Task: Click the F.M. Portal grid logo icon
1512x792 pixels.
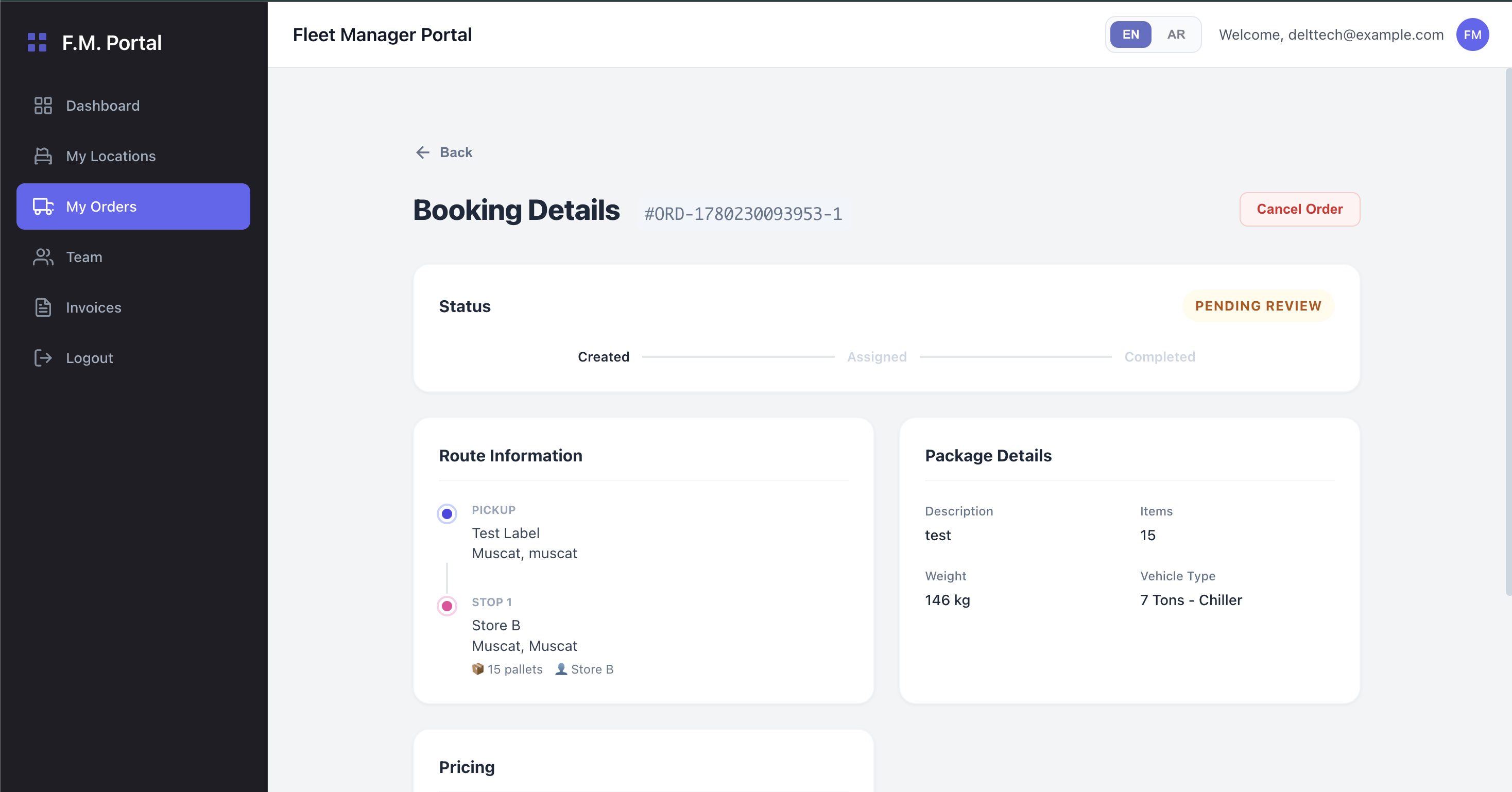Action: 37,42
